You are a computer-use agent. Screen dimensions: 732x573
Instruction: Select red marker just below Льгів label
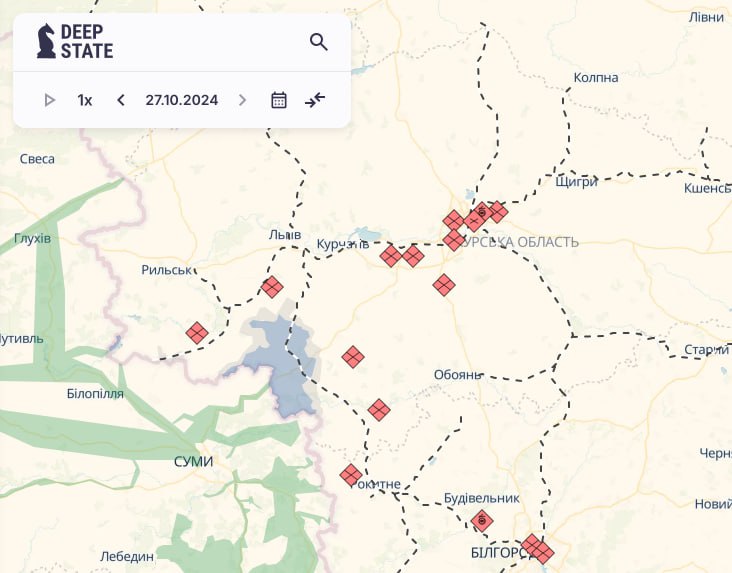272,288
